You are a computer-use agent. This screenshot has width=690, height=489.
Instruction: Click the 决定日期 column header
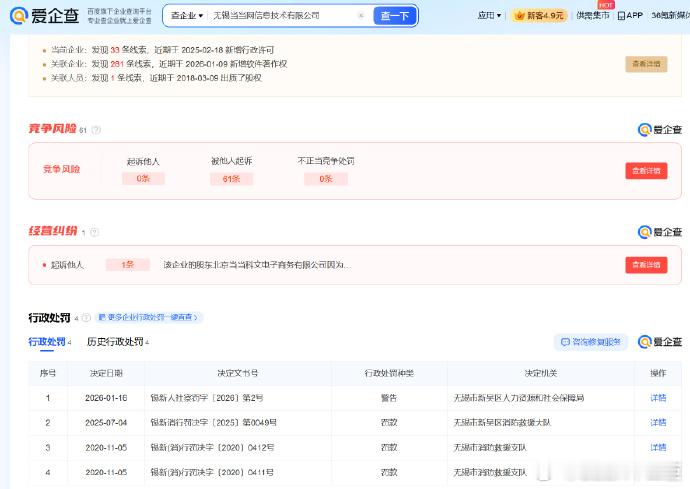click(x=106, y=373)
